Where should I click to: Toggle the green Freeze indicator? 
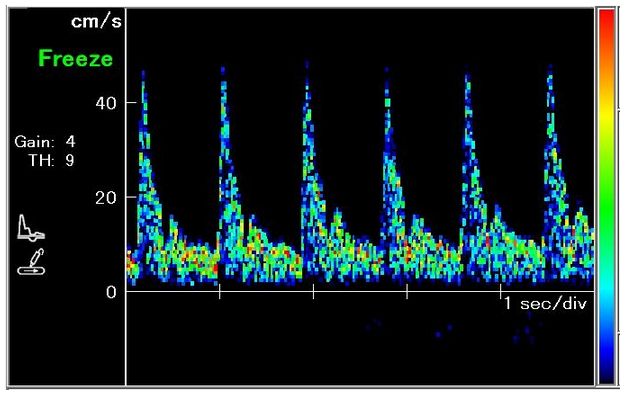76,58
